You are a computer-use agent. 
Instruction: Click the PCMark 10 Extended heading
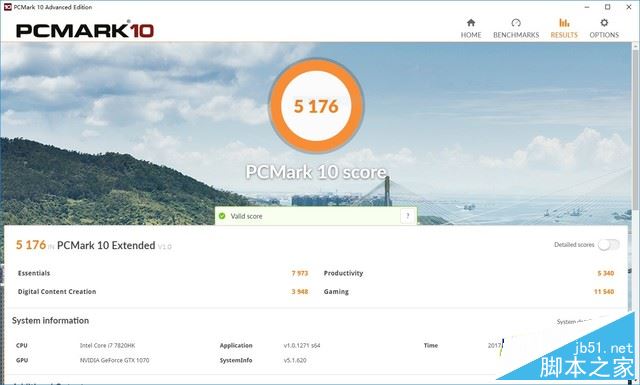tap(106, 245)
